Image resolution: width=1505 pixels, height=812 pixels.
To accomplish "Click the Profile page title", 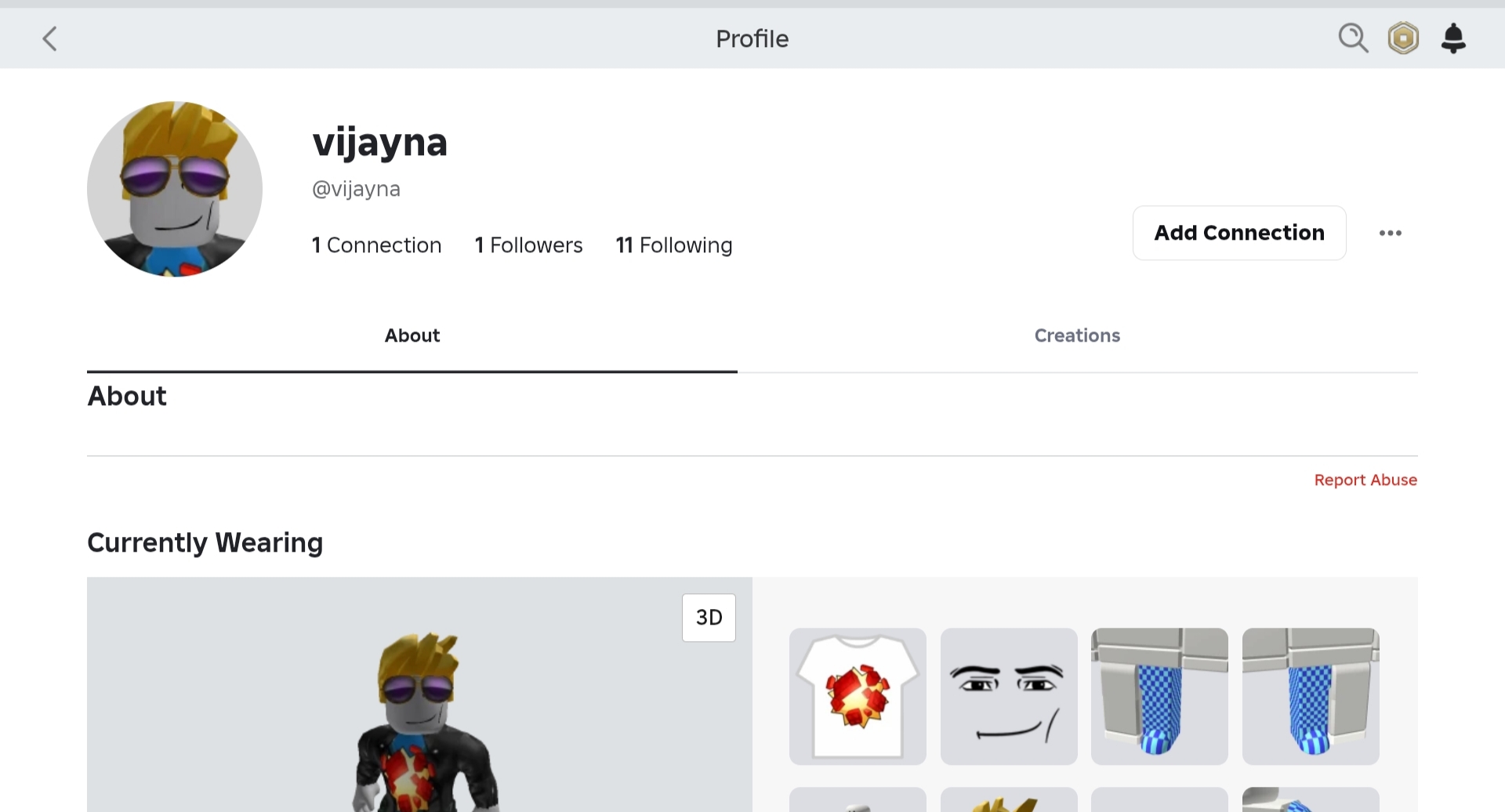I will (x=752, y=38).
